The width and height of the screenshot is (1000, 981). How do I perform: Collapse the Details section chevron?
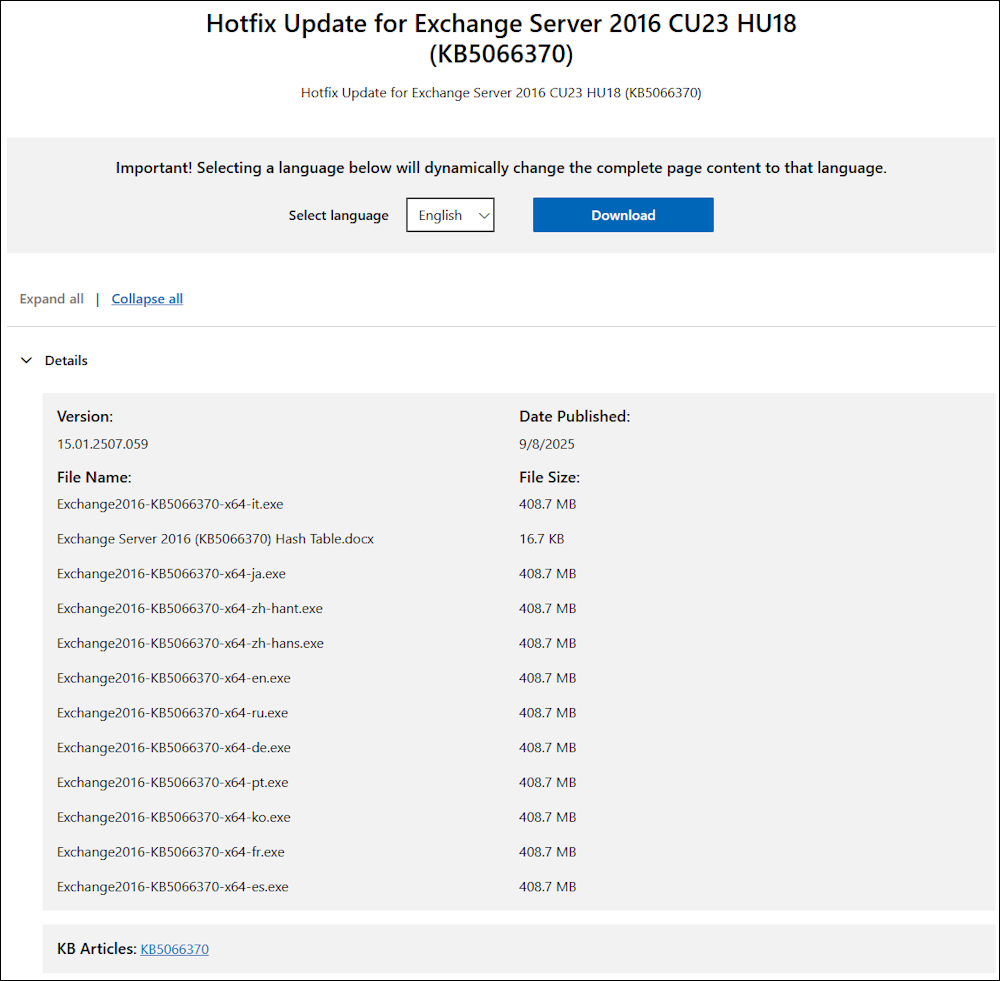[x=27, y=361]
